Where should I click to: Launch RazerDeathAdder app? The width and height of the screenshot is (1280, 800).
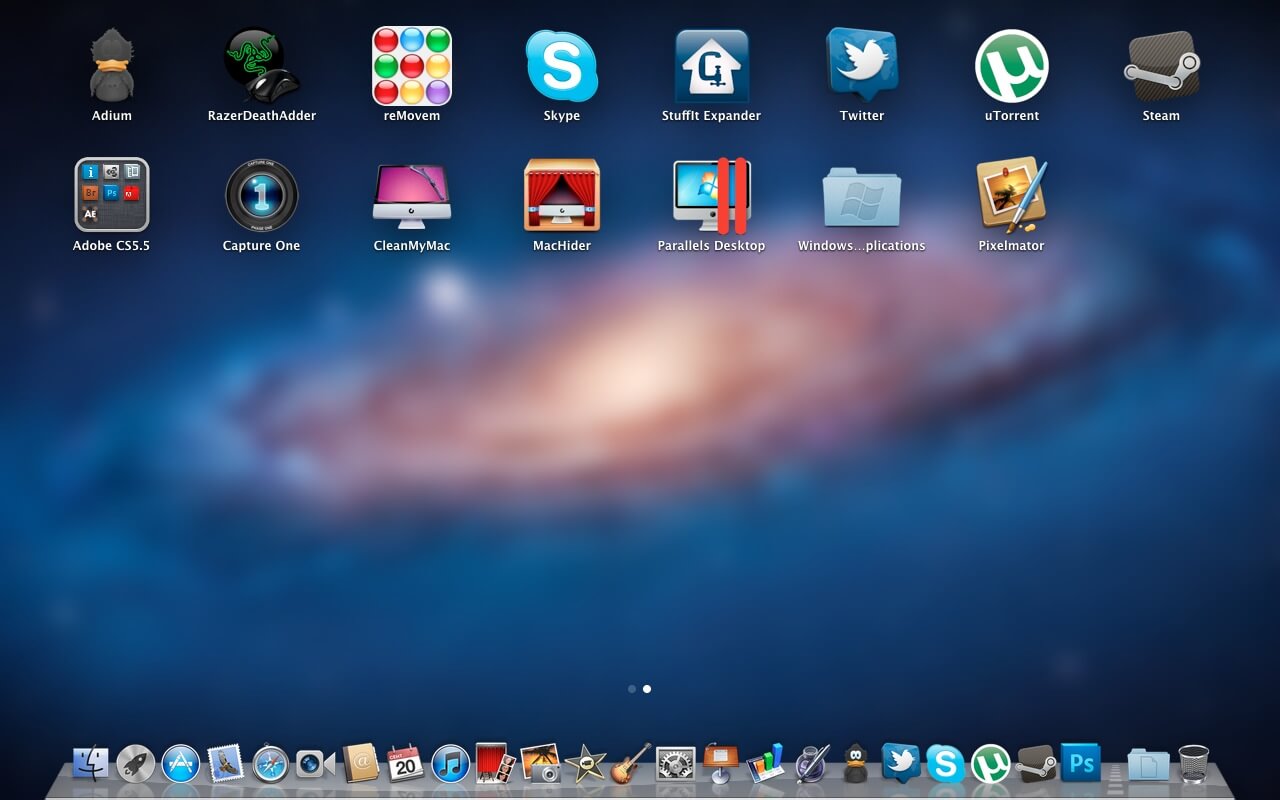261,66
